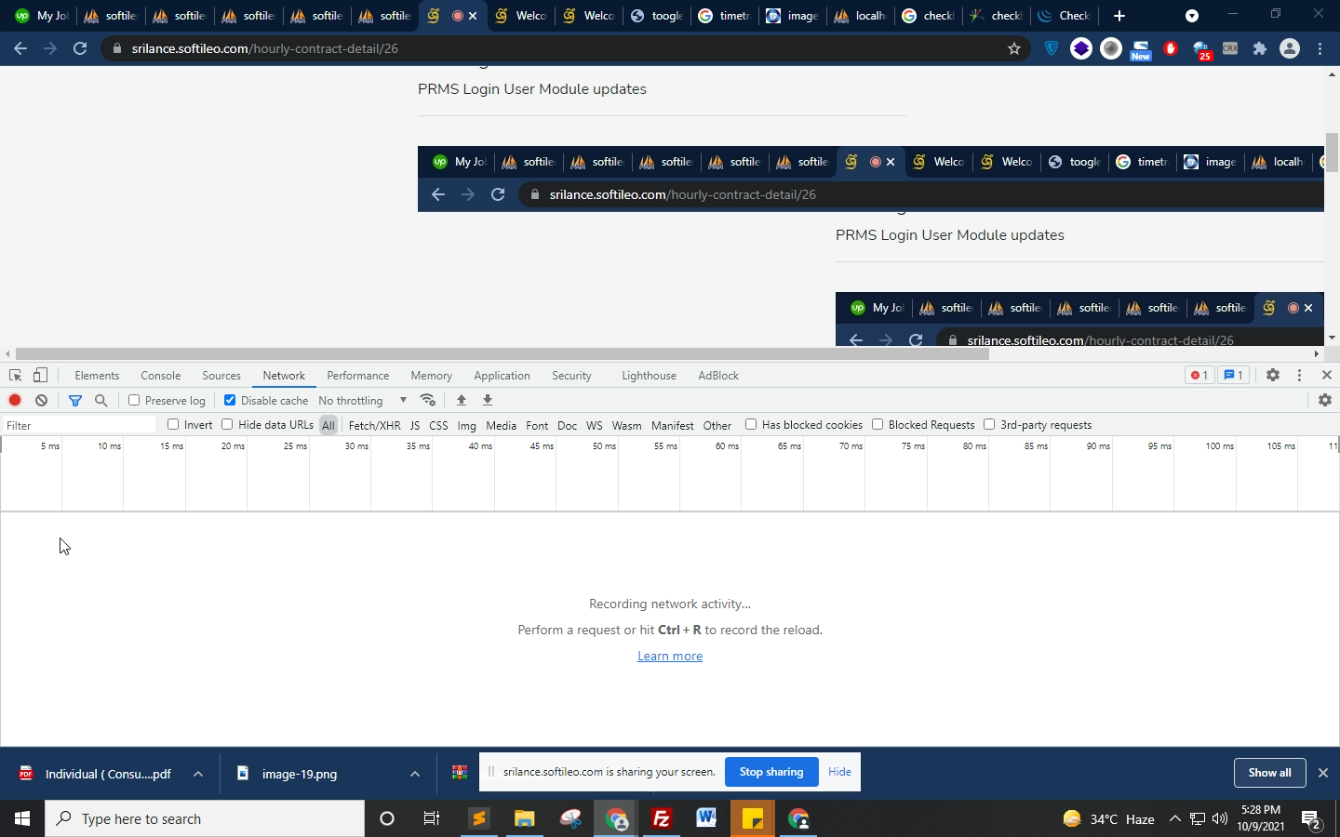
Task: Expand options for the Individual PDF download
Action: pyautogui.click(x=198, y=773)
